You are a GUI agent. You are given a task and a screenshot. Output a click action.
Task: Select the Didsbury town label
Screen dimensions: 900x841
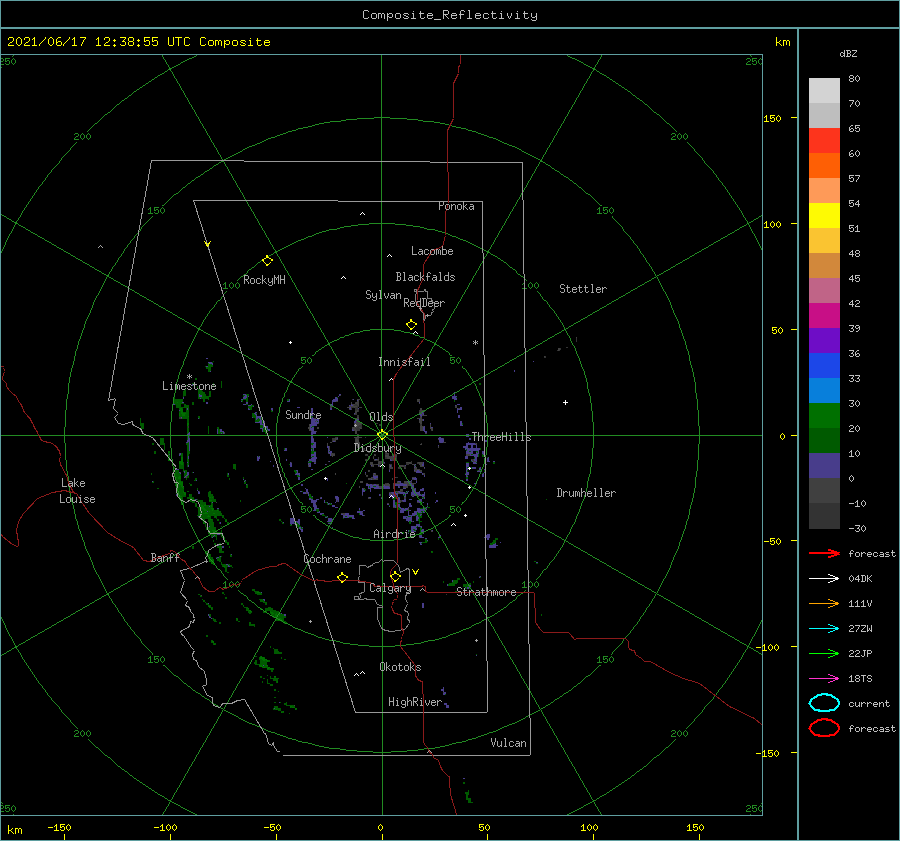(377, 448)
